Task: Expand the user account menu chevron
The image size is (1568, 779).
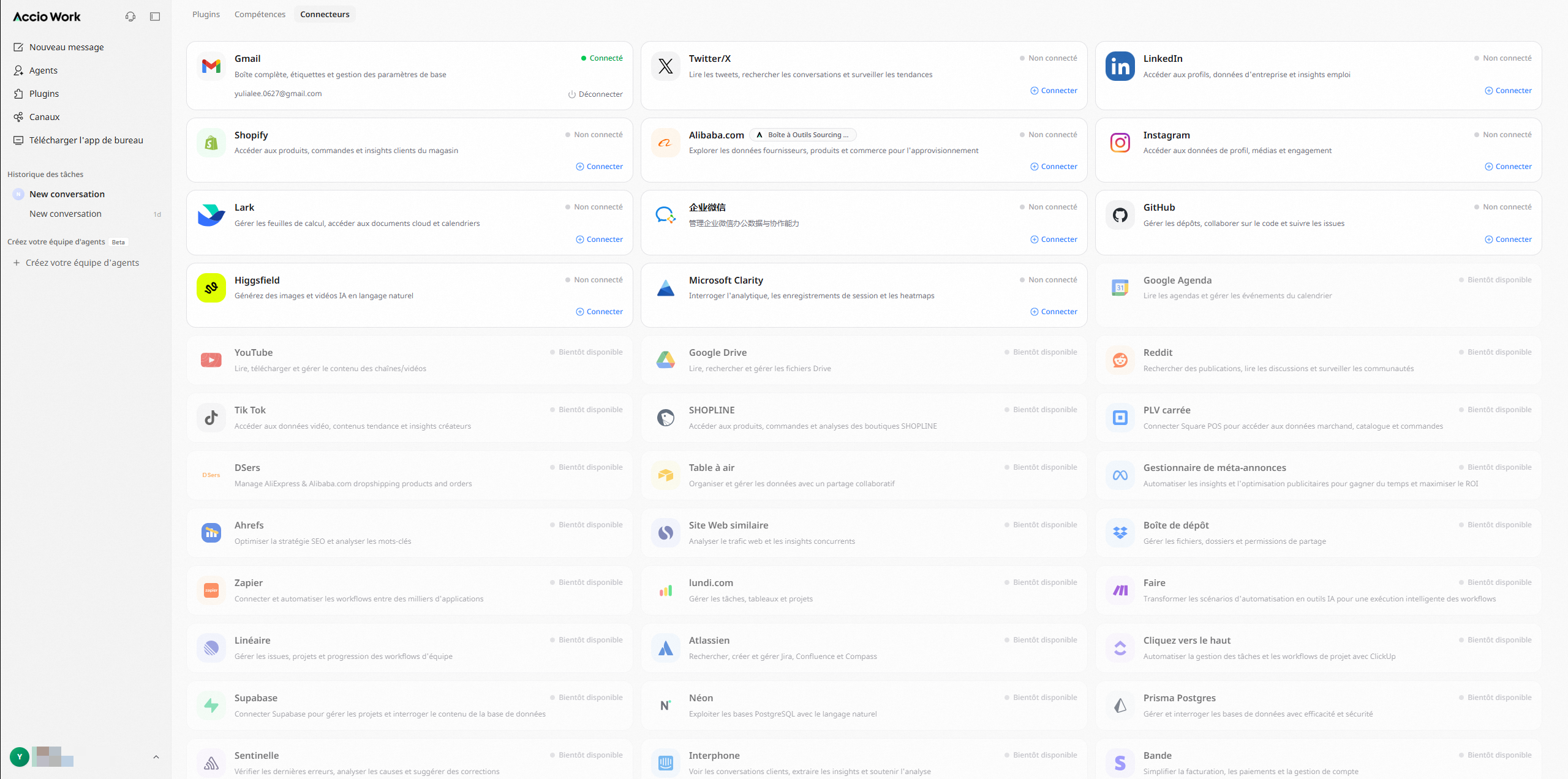Action: [156, 757]
